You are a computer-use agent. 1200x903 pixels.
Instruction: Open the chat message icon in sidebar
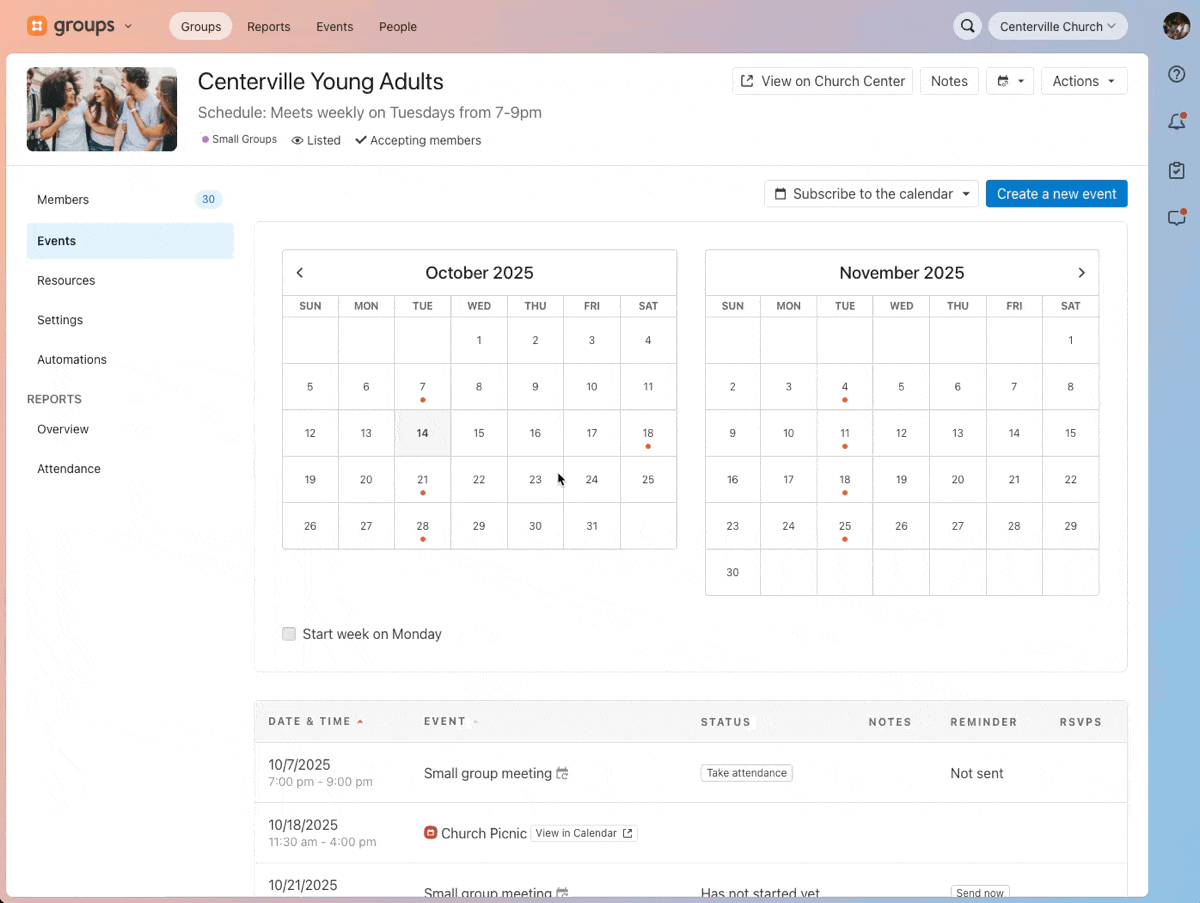click(x=1177, y=218)
